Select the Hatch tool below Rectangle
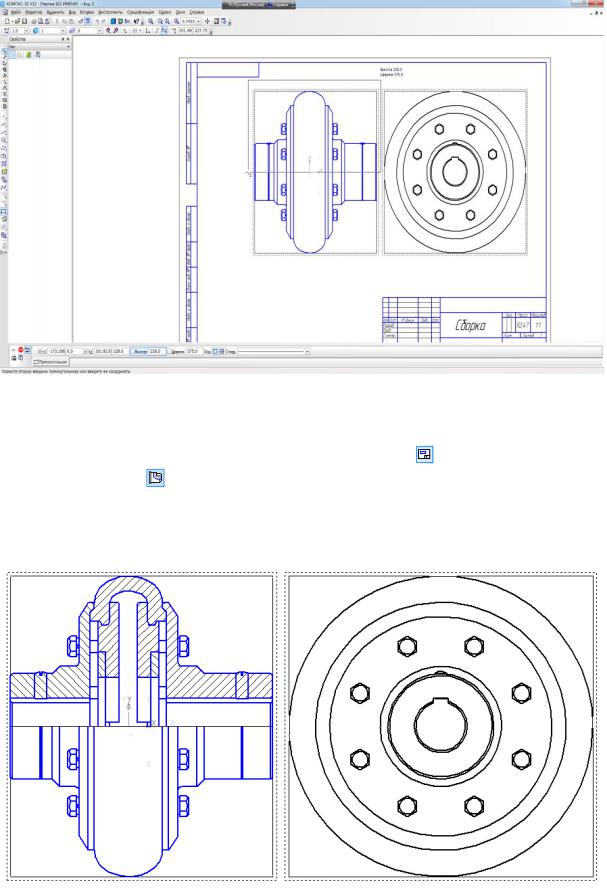The width and height of the screenshot is (607, 888). coord(5,219)
